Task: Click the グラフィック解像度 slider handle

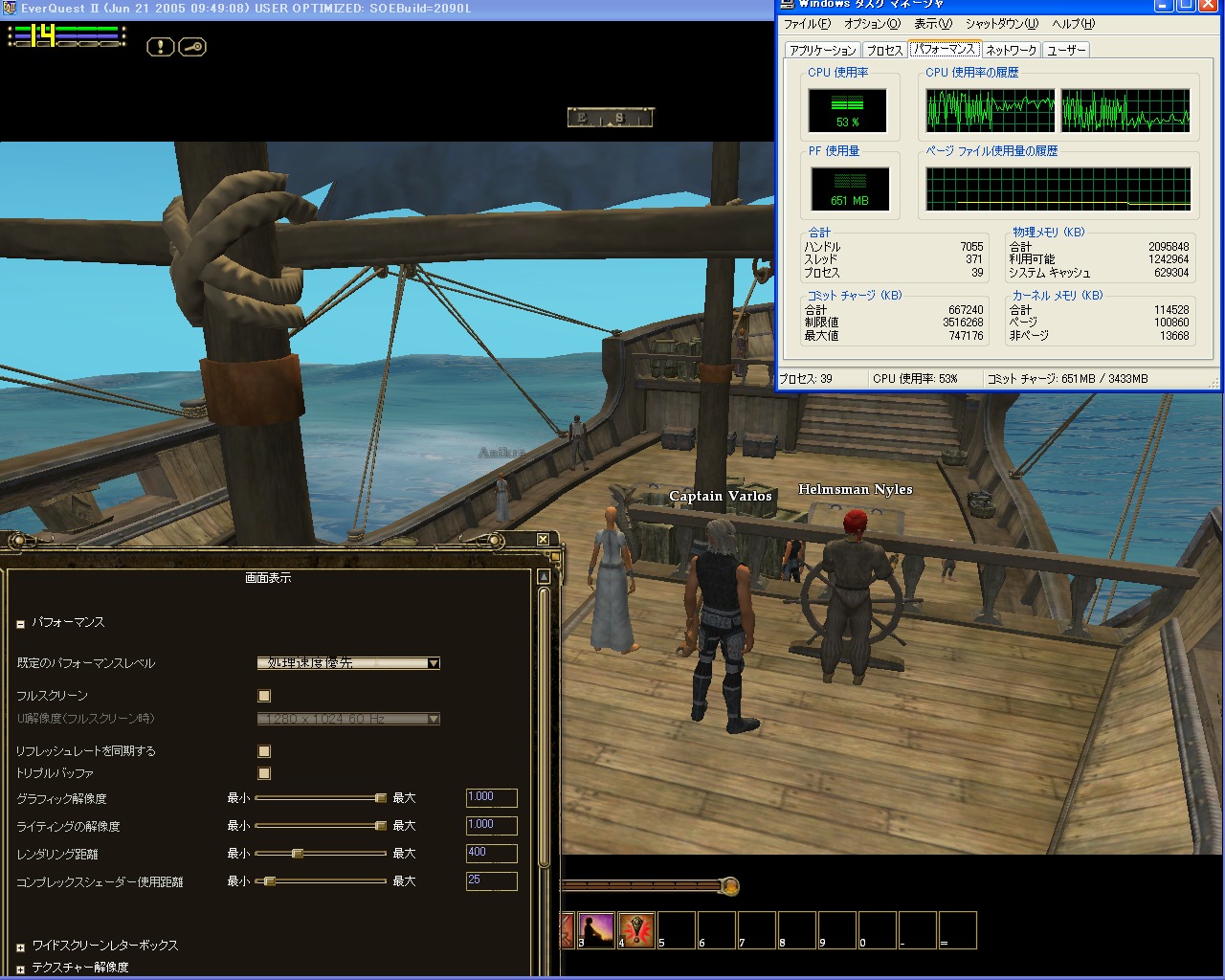Action: 380,798
